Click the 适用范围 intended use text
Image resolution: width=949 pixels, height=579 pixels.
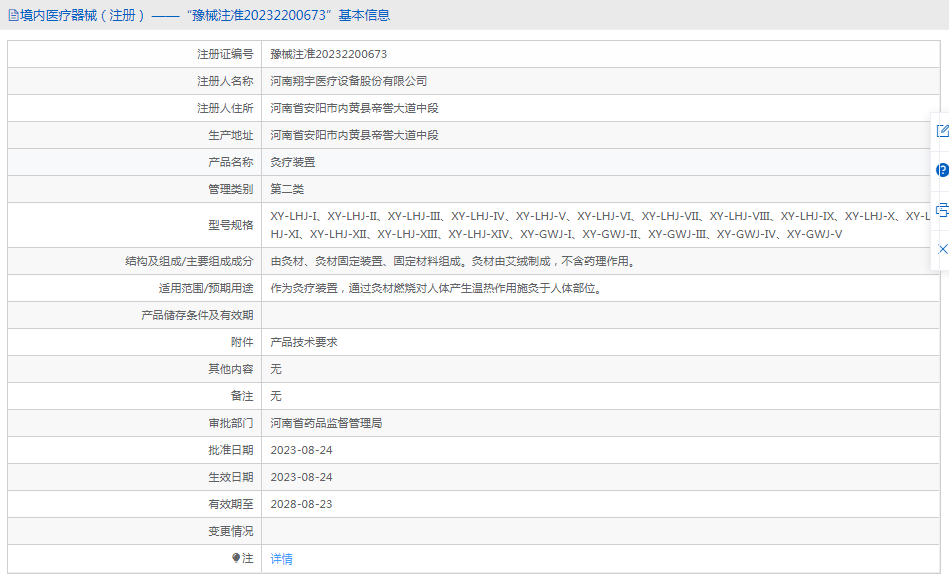coord(437,288)
